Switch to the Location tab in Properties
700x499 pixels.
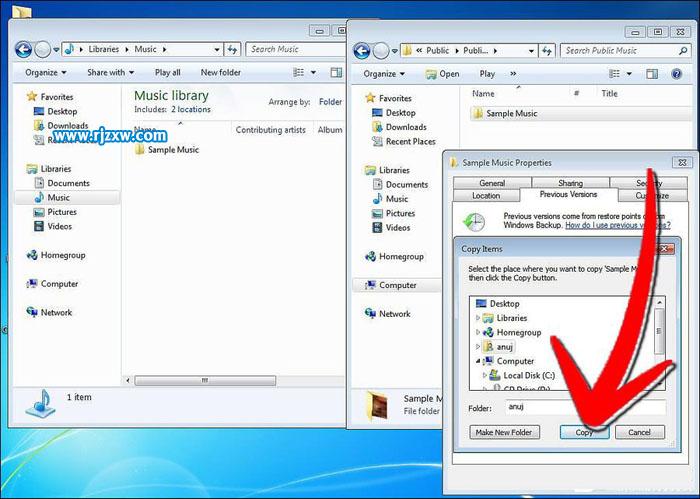coord(486,196)
